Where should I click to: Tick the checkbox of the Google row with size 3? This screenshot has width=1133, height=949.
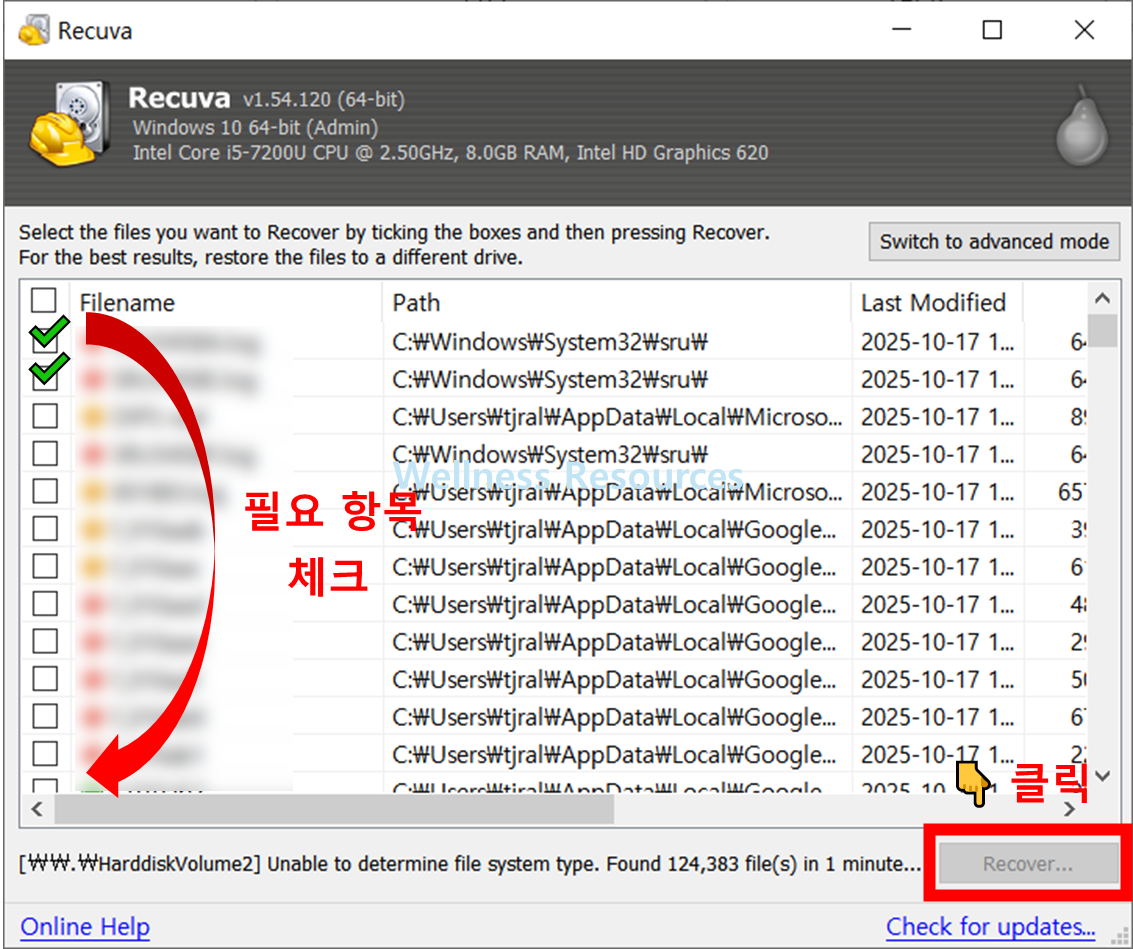click(45, 529)
